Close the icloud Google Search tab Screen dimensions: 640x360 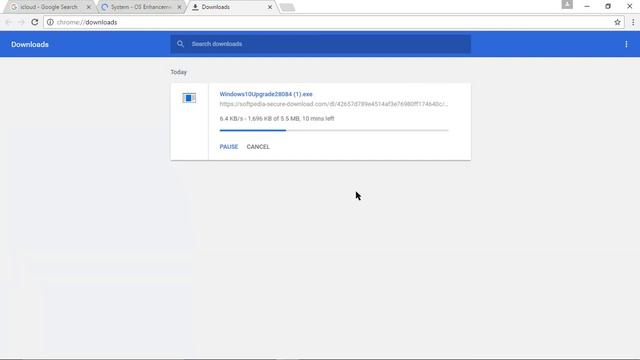[89, 7]
